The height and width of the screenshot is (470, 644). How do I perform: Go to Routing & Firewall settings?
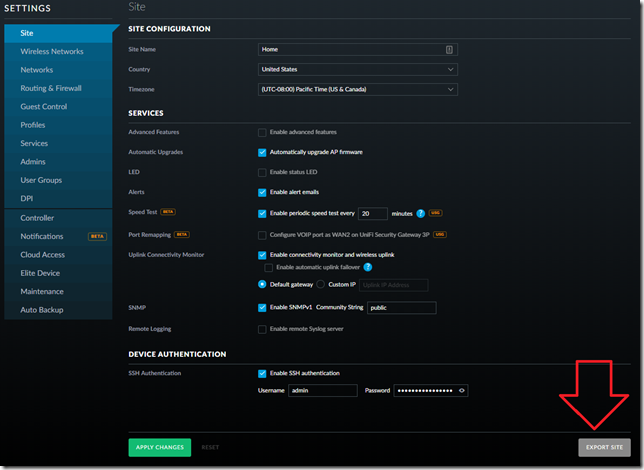(51, 88)
